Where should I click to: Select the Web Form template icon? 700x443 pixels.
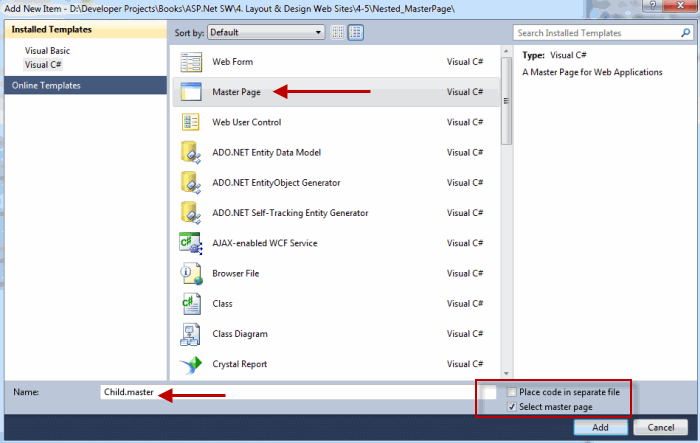191,62
